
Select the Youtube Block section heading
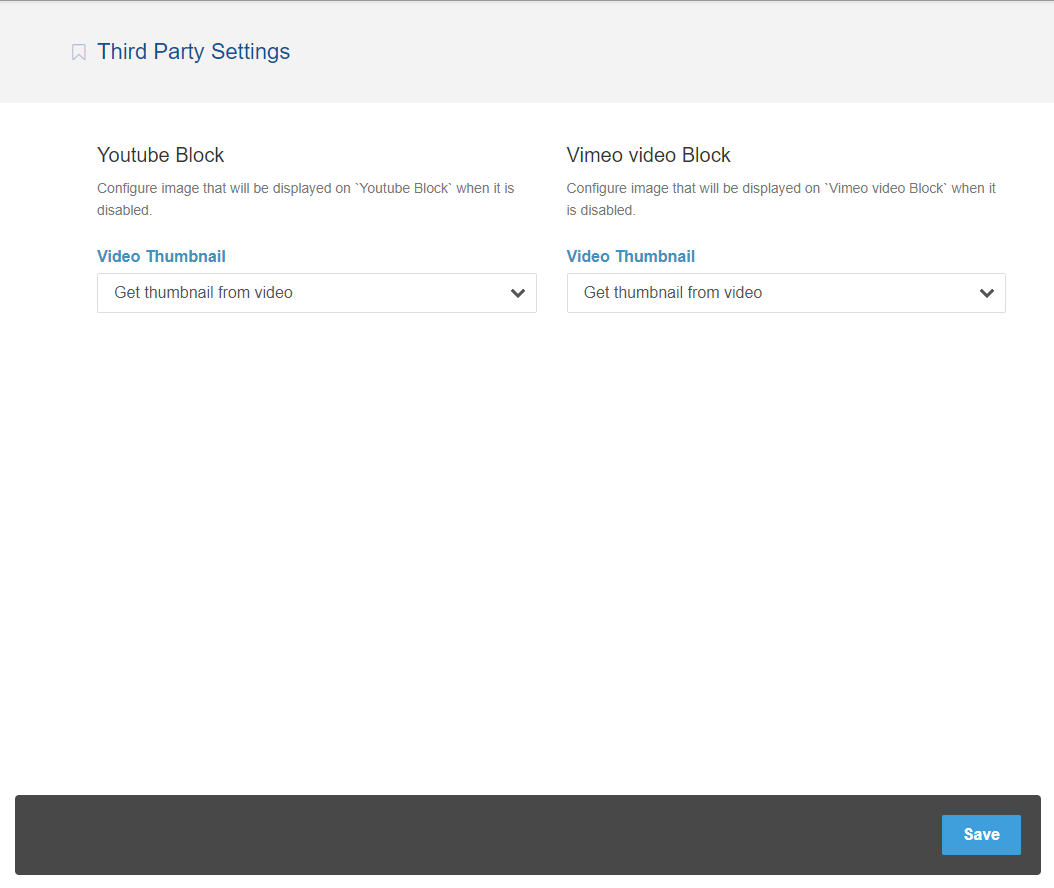(160, 155)
